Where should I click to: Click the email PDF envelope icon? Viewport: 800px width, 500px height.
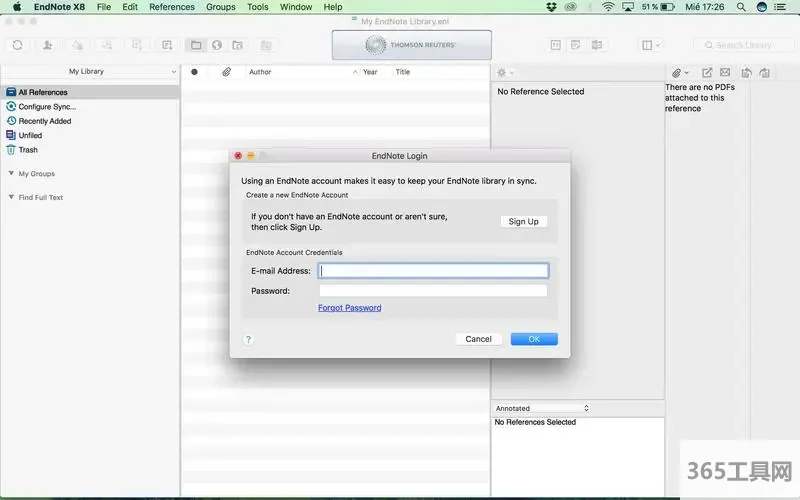pyautogui.click(x=725, y=73)
